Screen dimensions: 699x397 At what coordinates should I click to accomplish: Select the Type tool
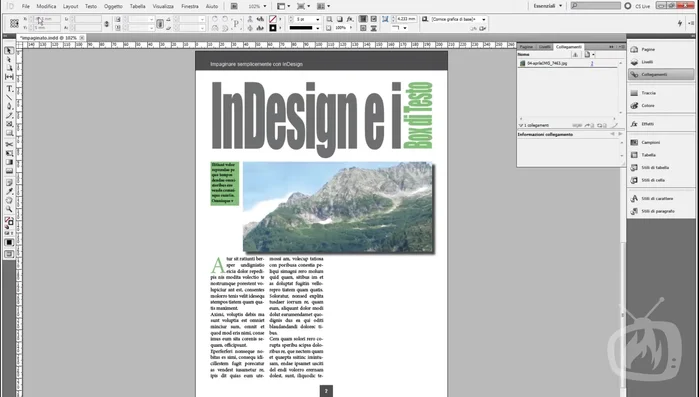point(9,89)
